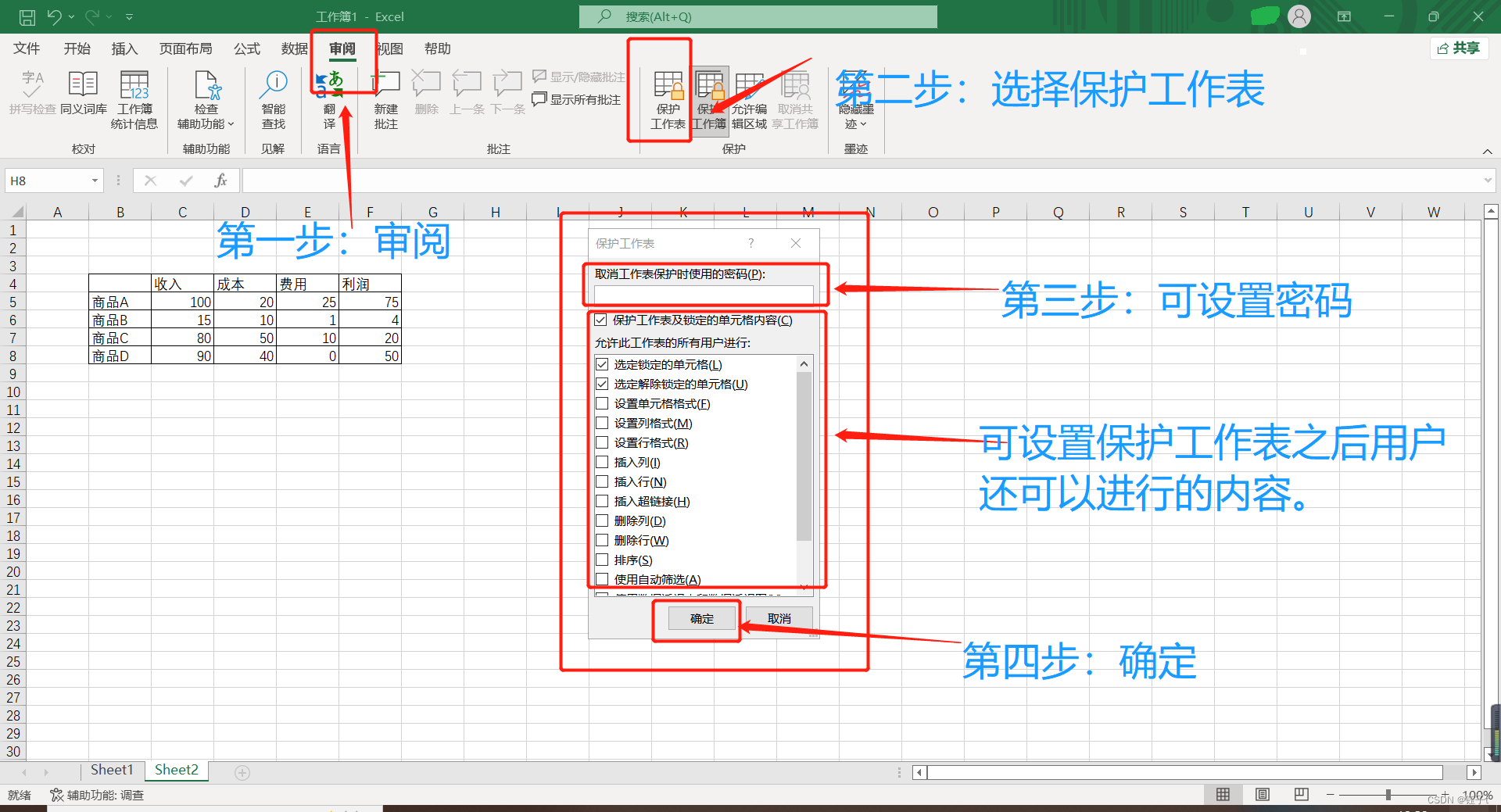Open Smart Lookup (智能查找)
Screen dimensions: 1501x812
[274, 100]
